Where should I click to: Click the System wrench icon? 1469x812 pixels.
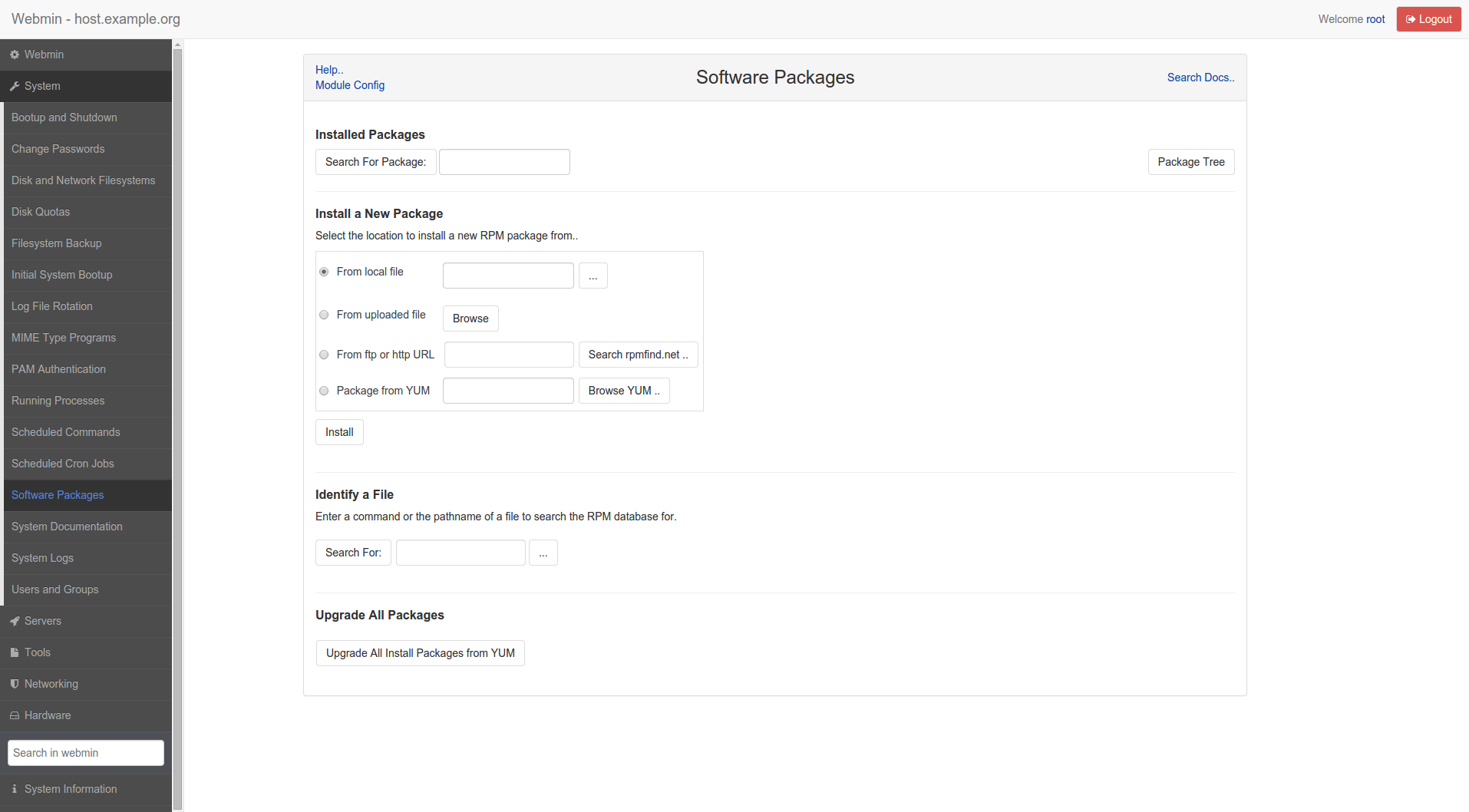[15, 86]
